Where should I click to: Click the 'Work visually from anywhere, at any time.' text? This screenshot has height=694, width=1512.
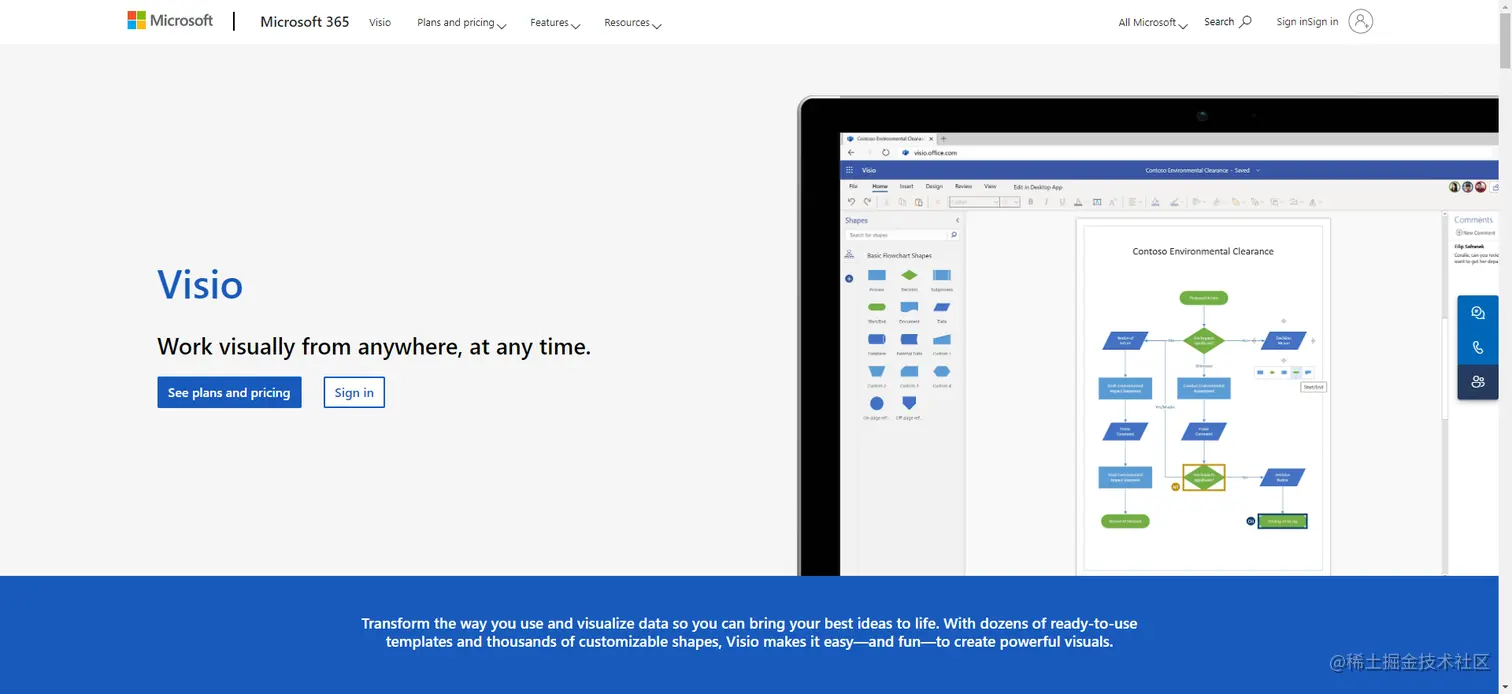(x=374, y=347)
